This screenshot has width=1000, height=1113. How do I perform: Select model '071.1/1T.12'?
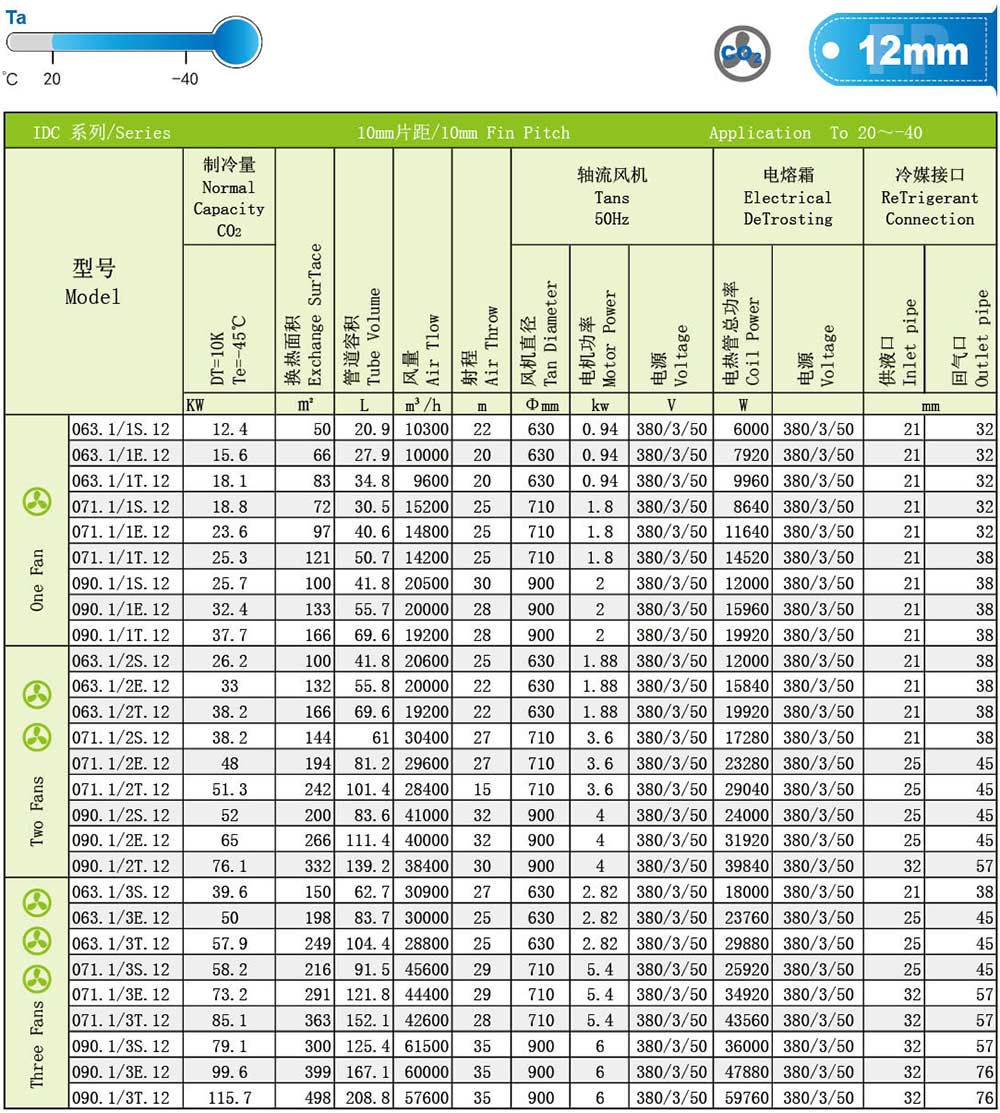pyautogui.click(x=121, y=558)
